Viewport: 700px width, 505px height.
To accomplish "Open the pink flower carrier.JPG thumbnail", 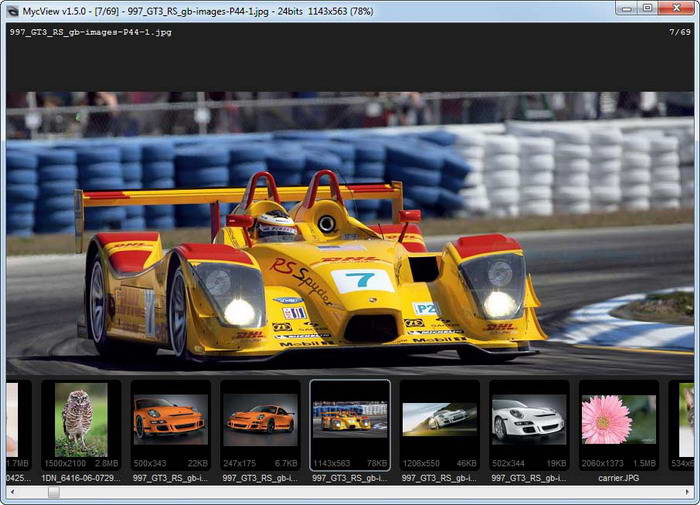I will click(619, 418).
